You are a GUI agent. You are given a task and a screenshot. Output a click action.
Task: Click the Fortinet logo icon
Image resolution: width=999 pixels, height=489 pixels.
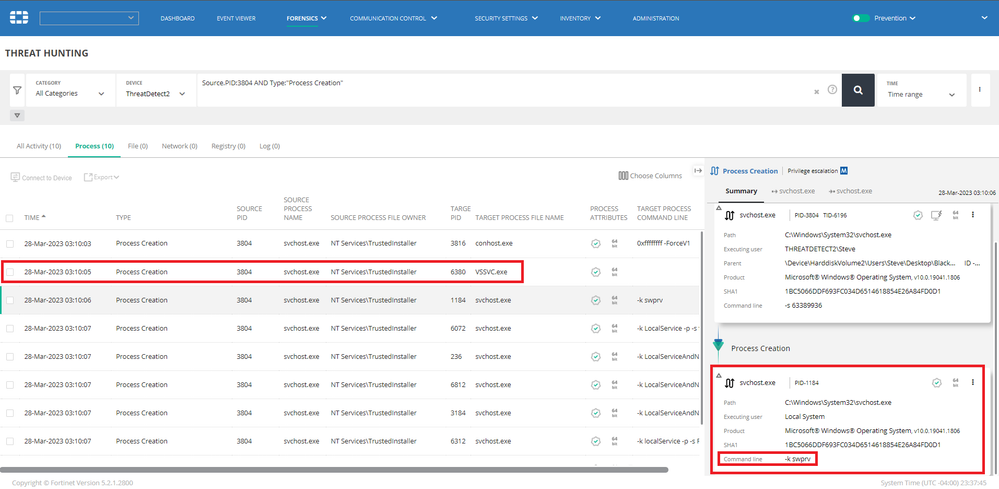(19, 18)
